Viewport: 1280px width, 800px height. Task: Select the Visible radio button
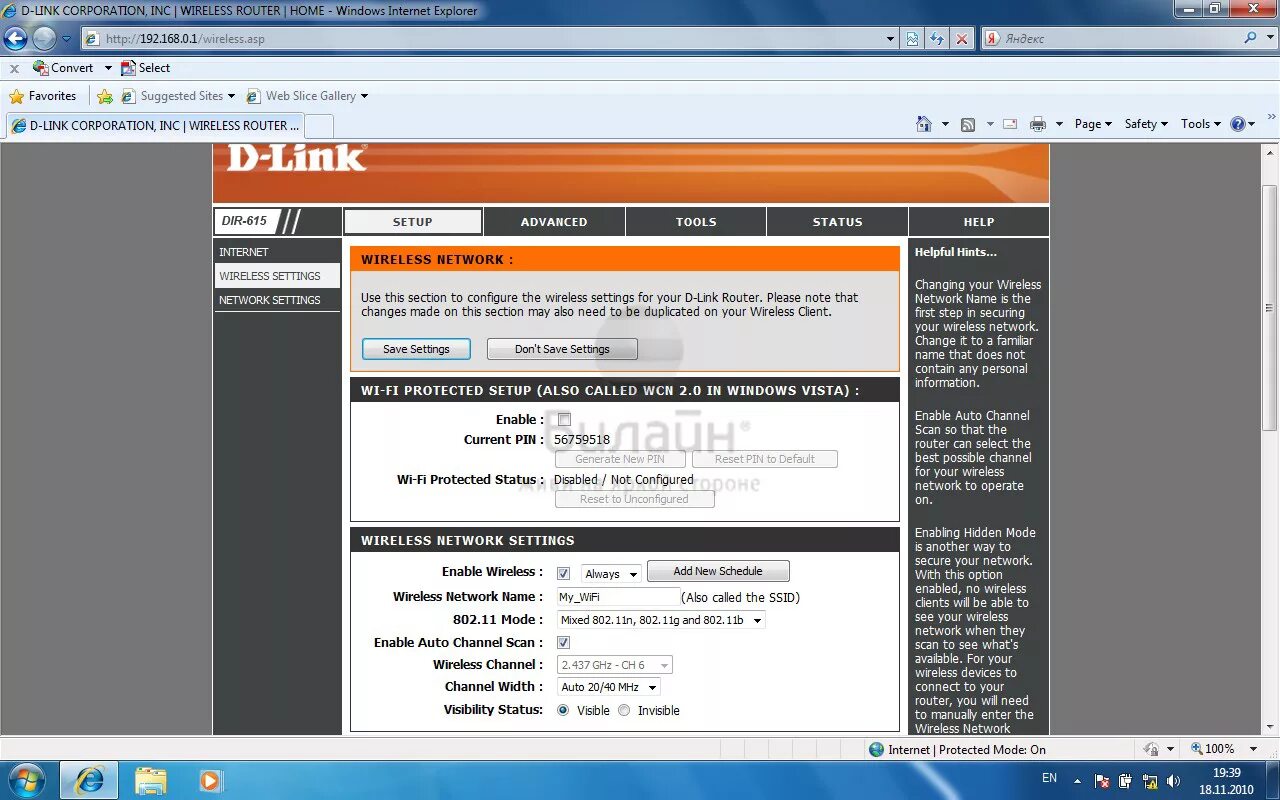(x=563, y=710)
